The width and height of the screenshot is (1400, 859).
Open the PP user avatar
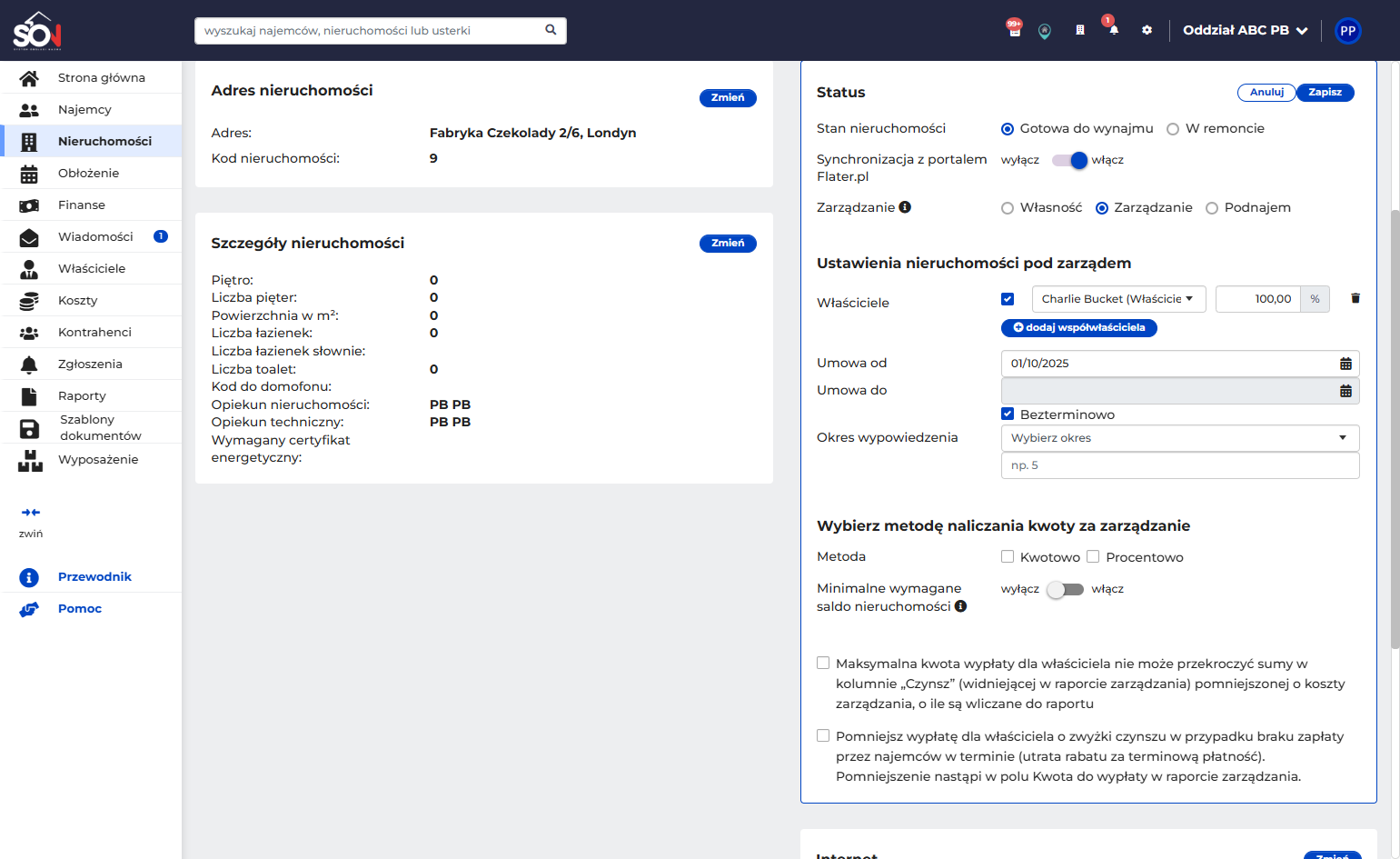(1347, 31)
